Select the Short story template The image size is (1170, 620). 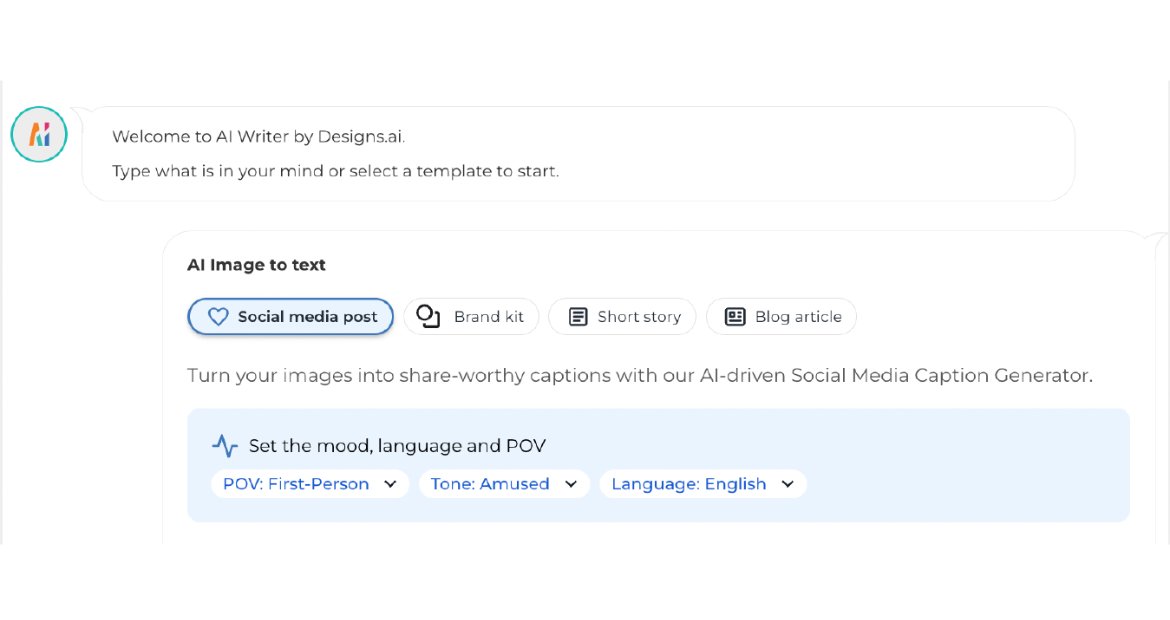tap(622, 316)
